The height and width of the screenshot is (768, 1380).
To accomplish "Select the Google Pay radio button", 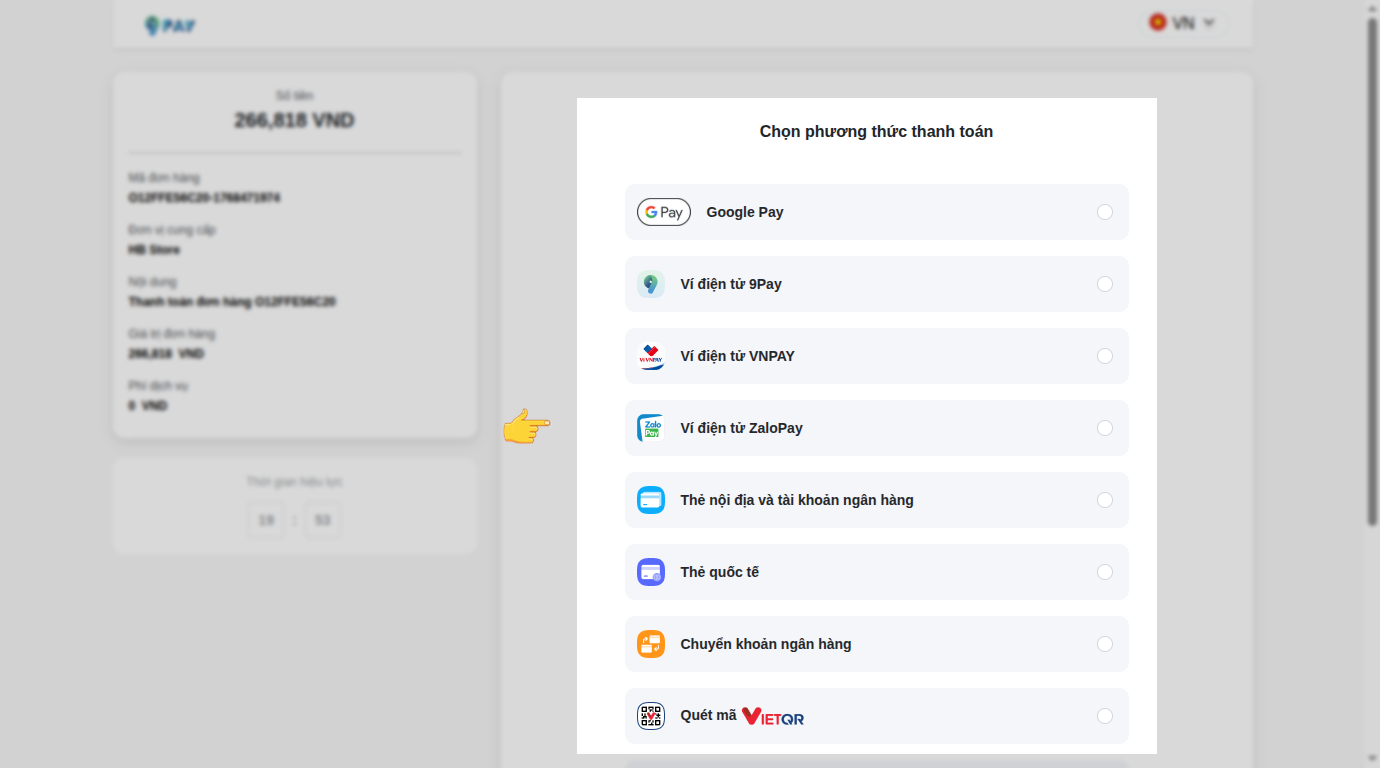I will [1104, 212].
